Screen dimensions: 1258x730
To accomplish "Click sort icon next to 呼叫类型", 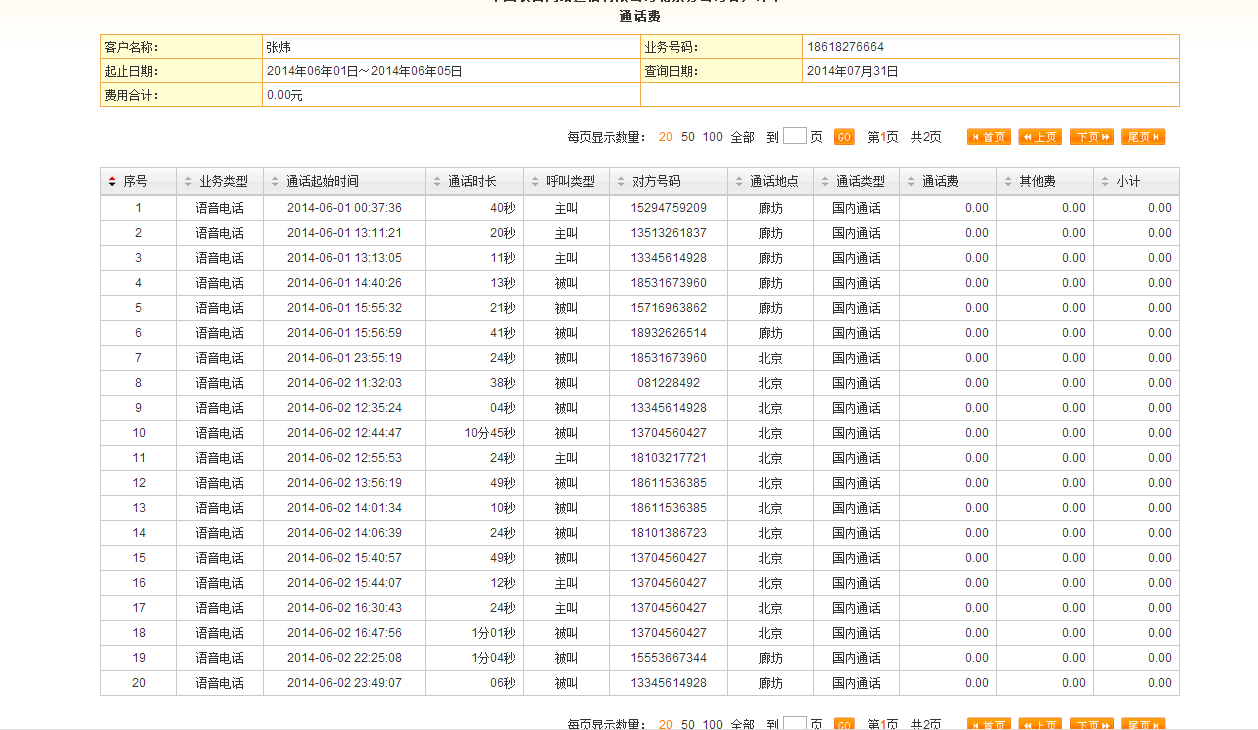I will tap(535, 182).
